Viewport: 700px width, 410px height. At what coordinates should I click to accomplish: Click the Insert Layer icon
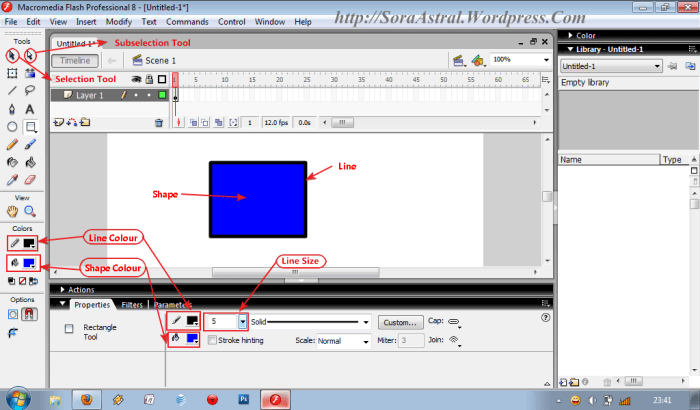point(58,122)
